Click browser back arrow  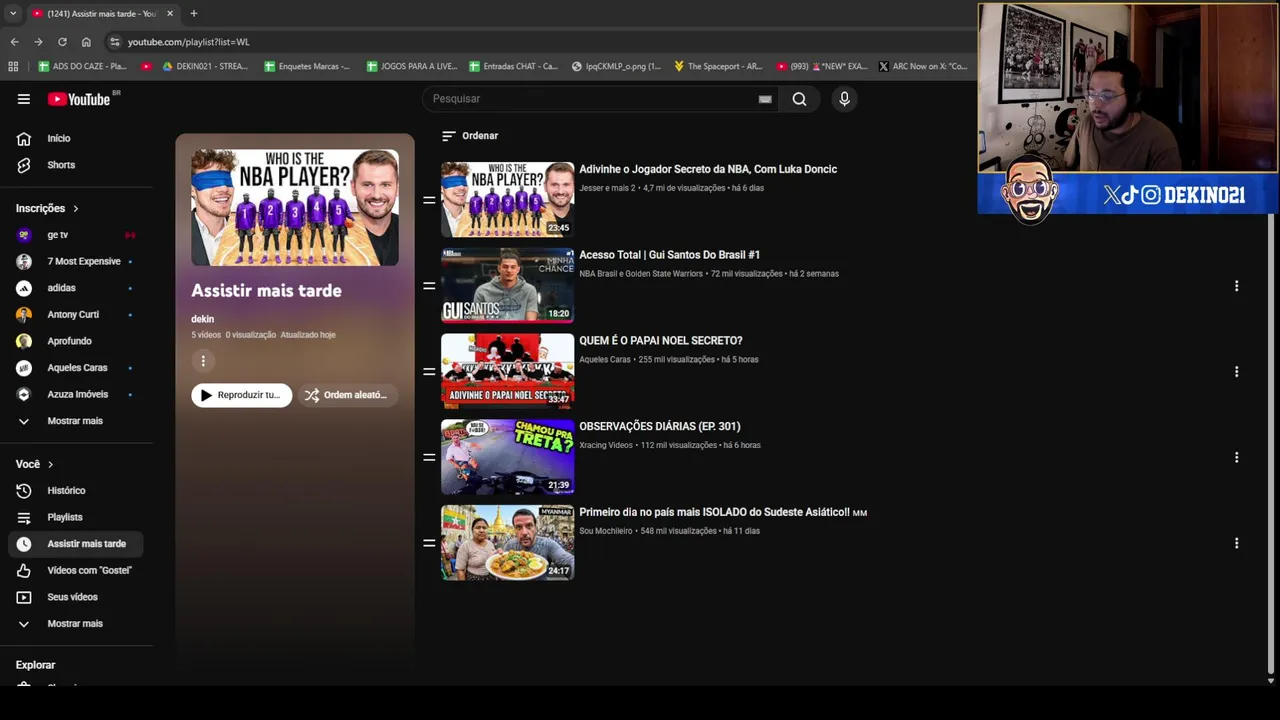tap(14, 42)
